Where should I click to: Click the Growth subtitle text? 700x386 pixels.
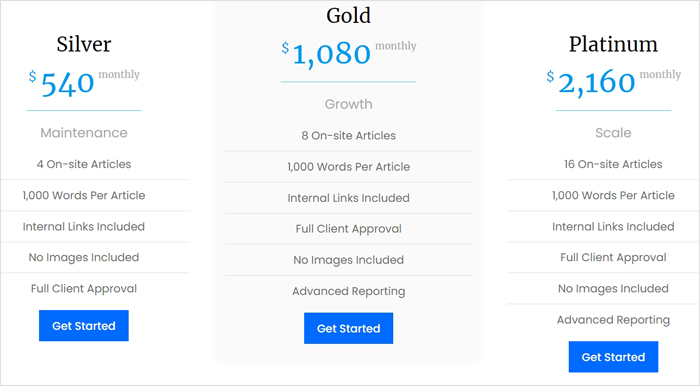tap(349, 104)
